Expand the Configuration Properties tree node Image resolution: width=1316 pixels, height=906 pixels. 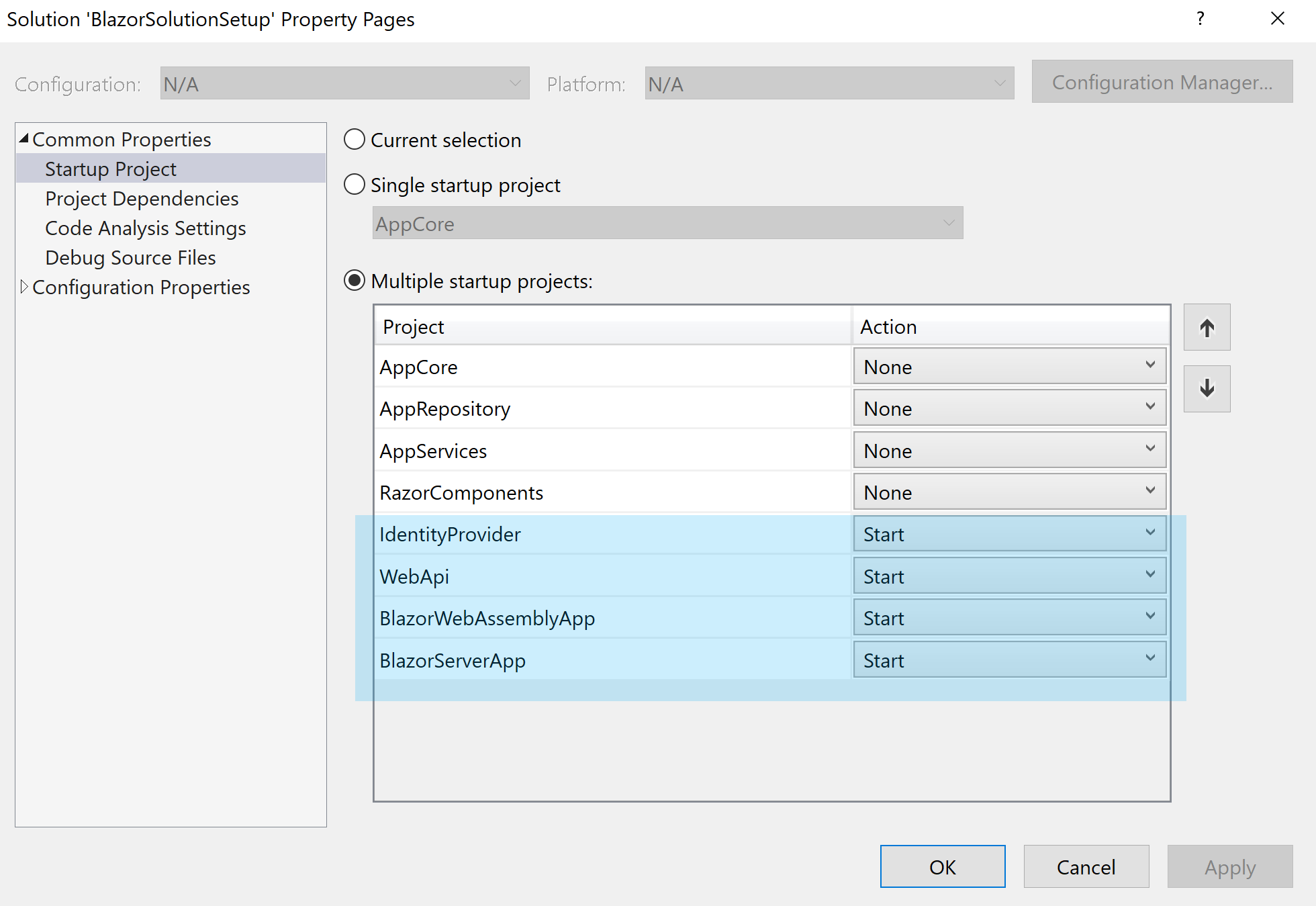(x=24, y=287)
